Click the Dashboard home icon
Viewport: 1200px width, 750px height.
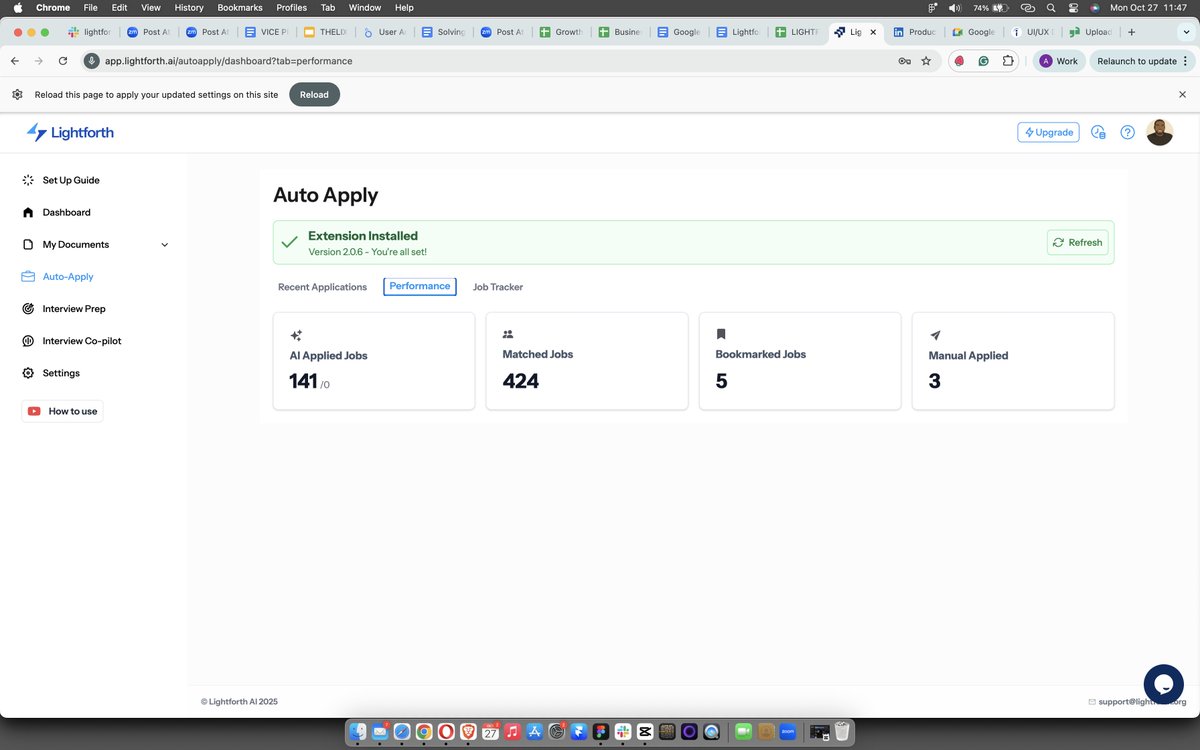pos(28,212)
